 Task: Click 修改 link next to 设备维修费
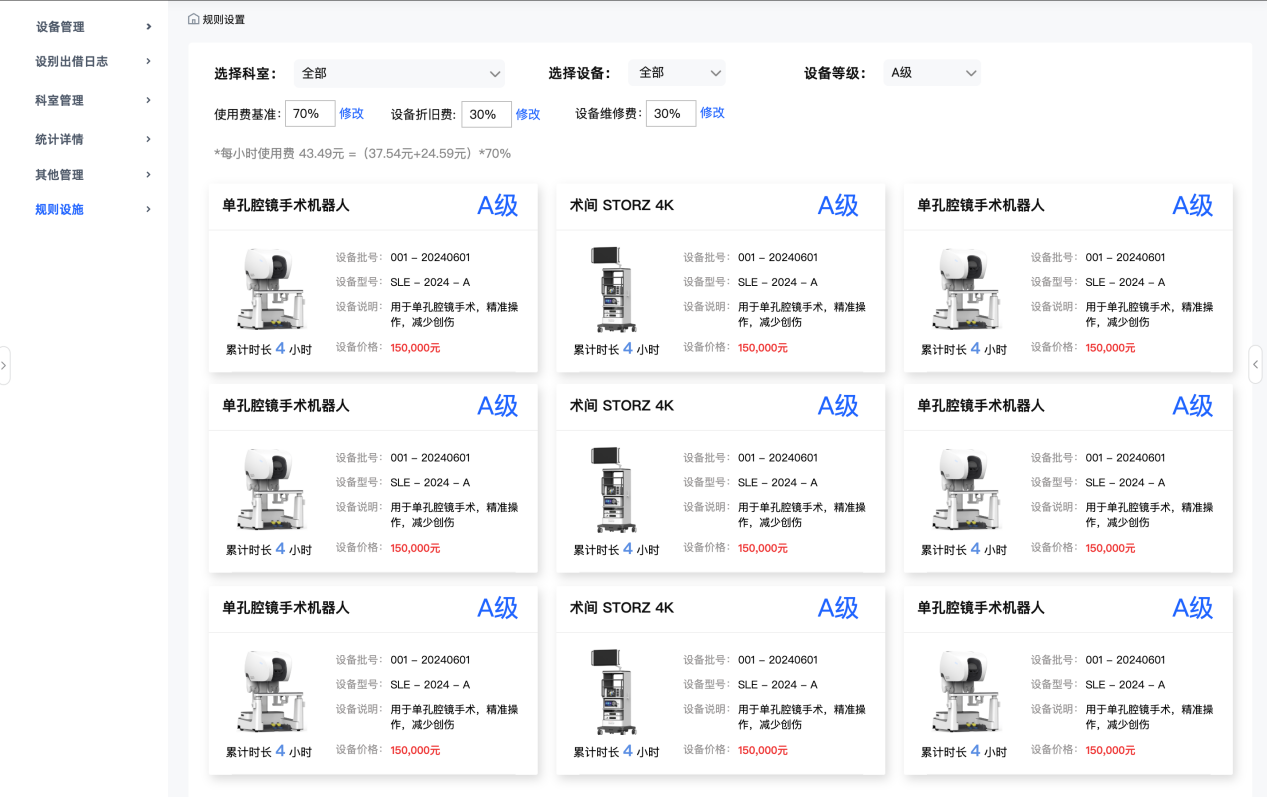click(712, 112)
